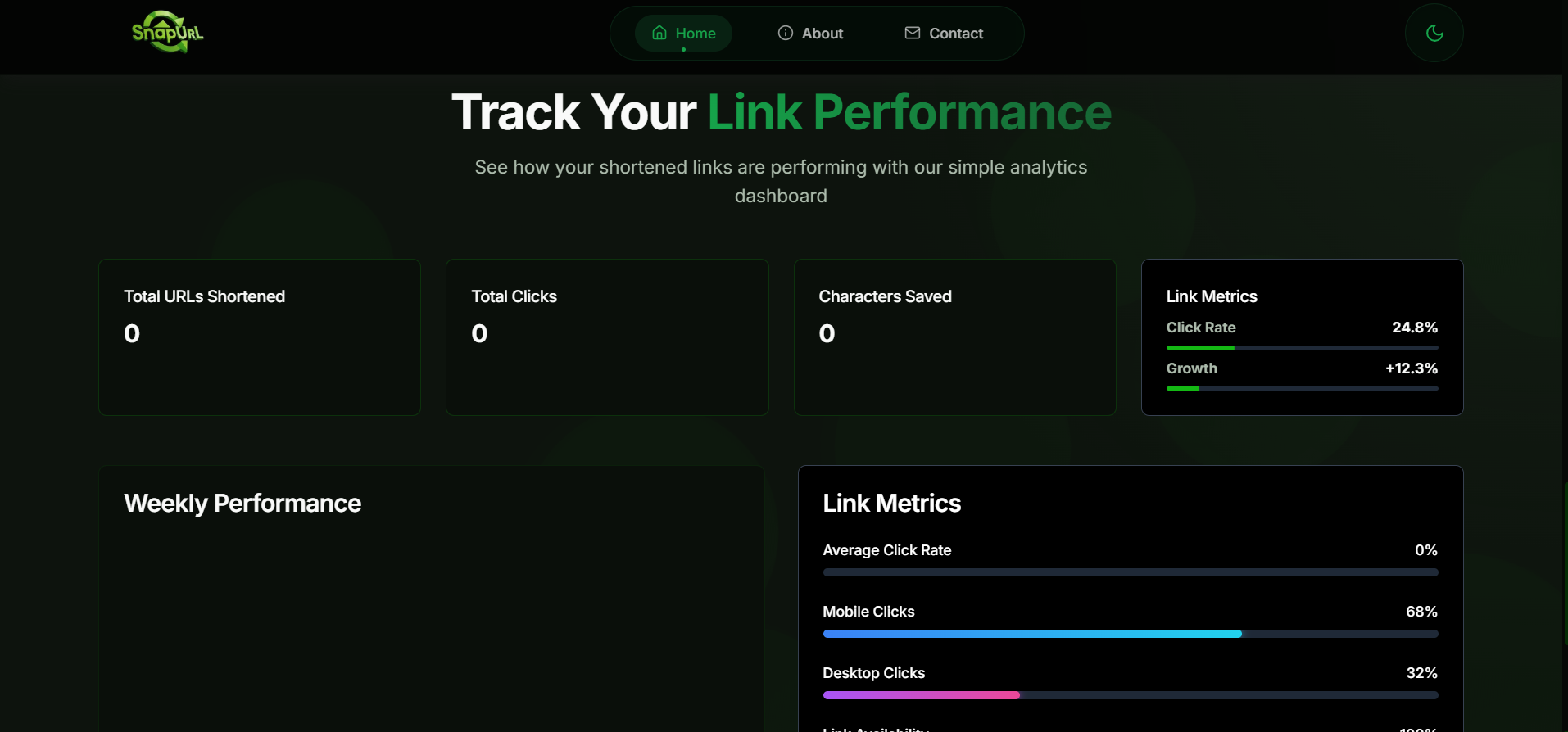
Task: Click the Average Click Rate bar
Action: pyautogui.click(x=1130, y=572)
